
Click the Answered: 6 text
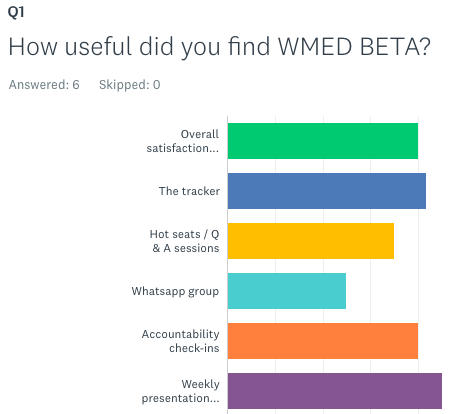44,85
